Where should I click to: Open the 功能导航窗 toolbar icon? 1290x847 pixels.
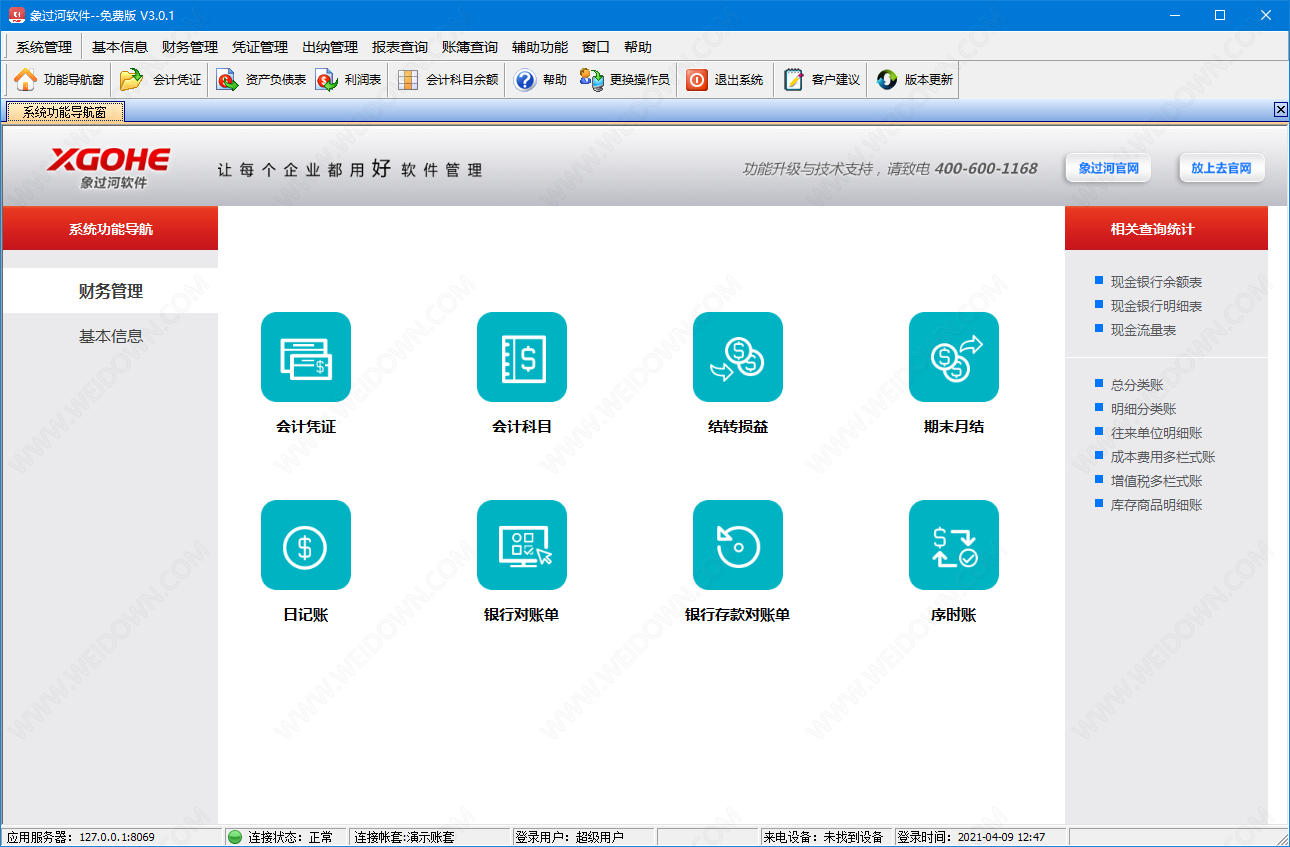58,80
